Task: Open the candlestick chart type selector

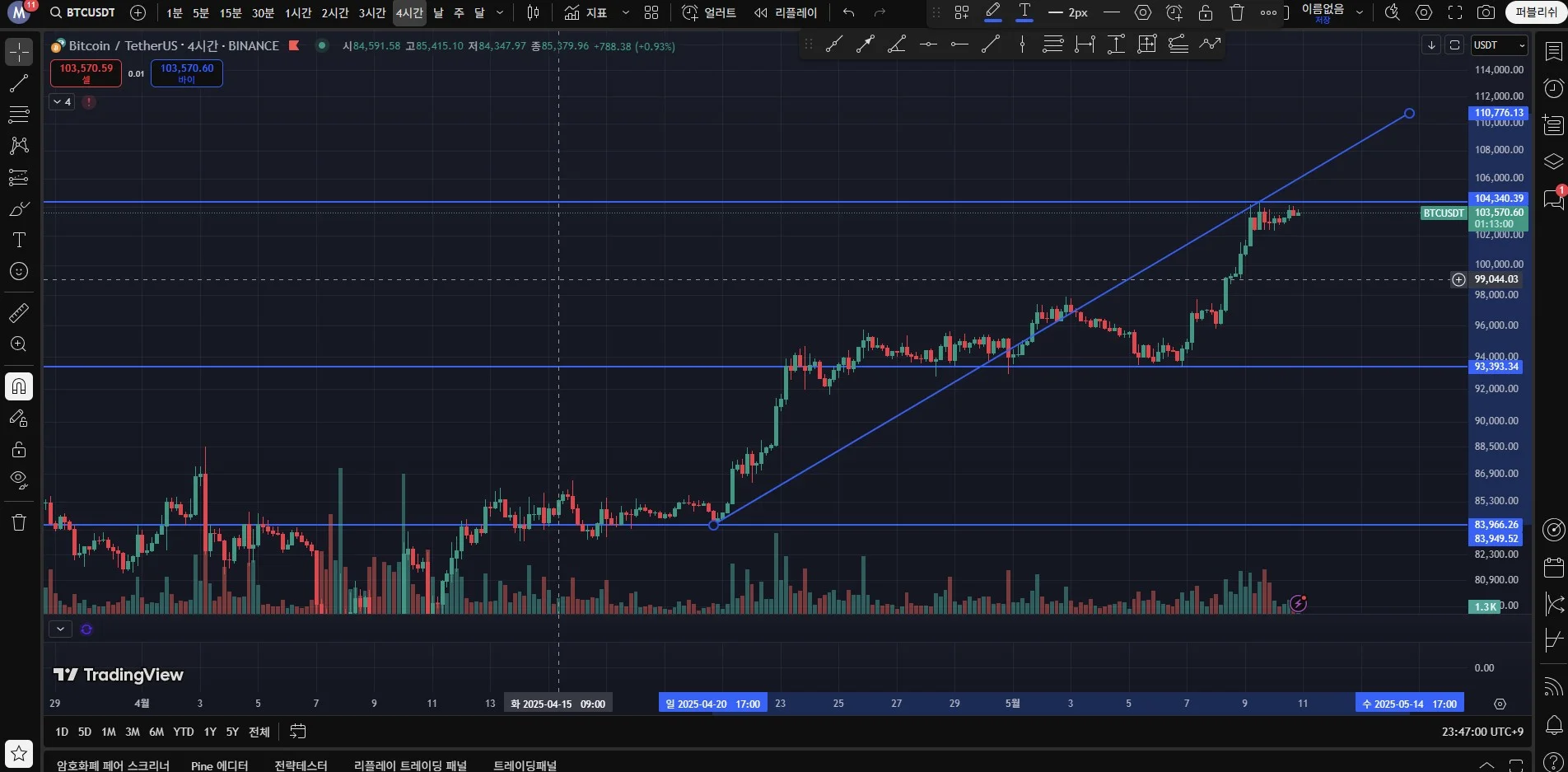Action: click(534, 12)
